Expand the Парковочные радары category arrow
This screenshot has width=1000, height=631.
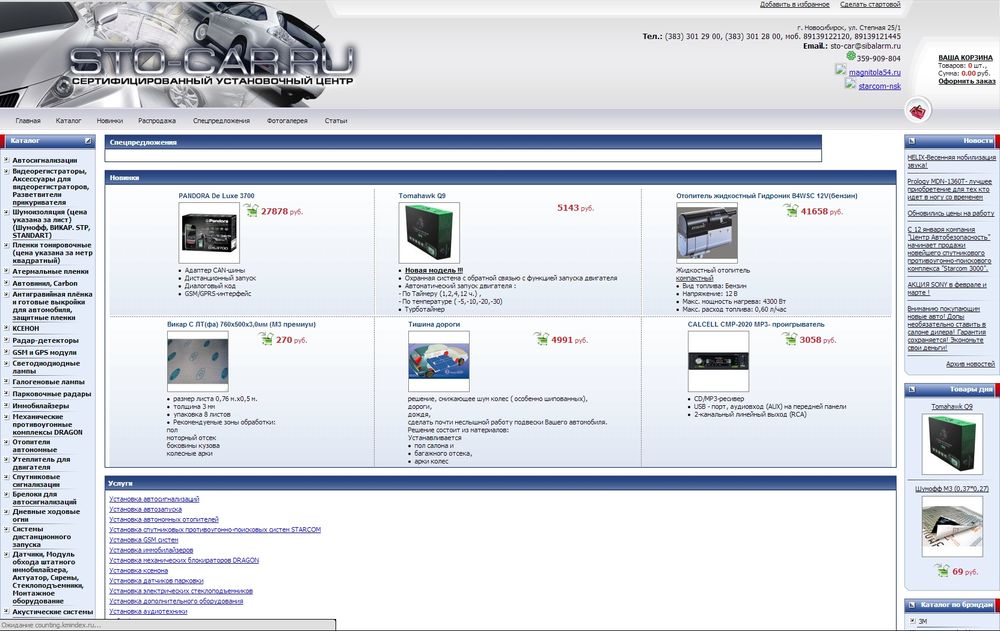coord(6,394)
